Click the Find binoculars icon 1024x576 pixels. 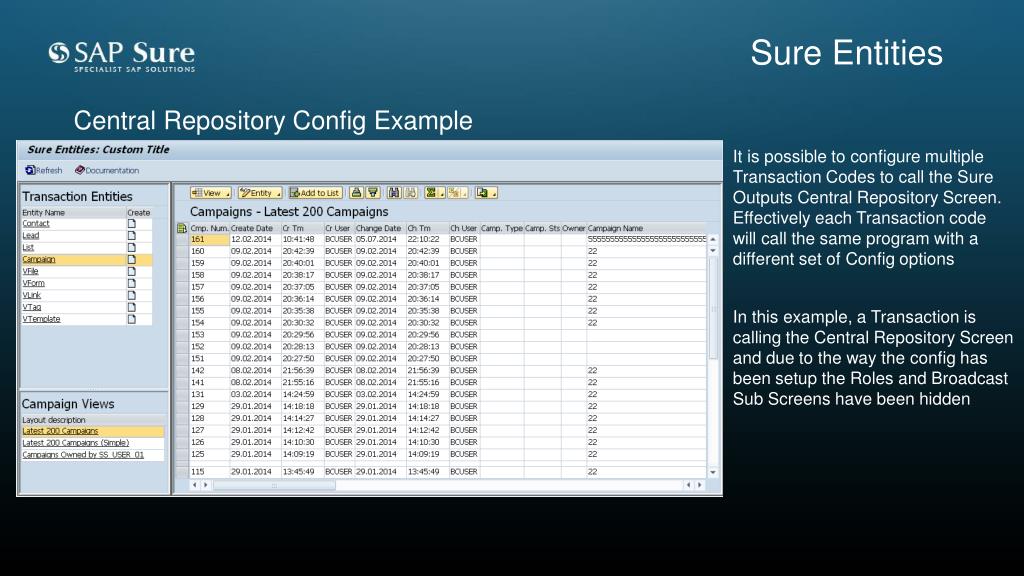[394, 193]
